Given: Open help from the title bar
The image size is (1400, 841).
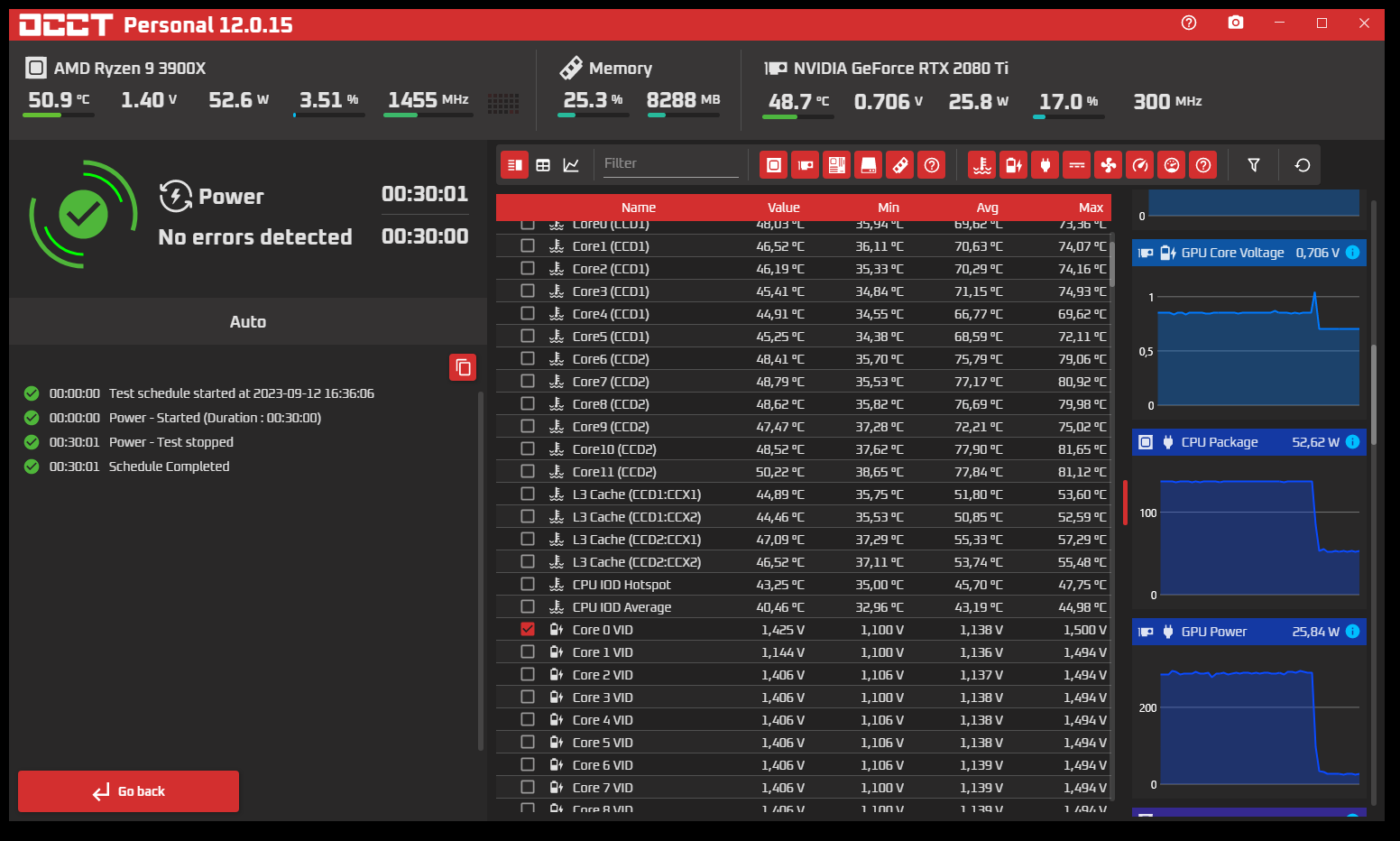Looking at the screenshot, I should click(1189, 23).
